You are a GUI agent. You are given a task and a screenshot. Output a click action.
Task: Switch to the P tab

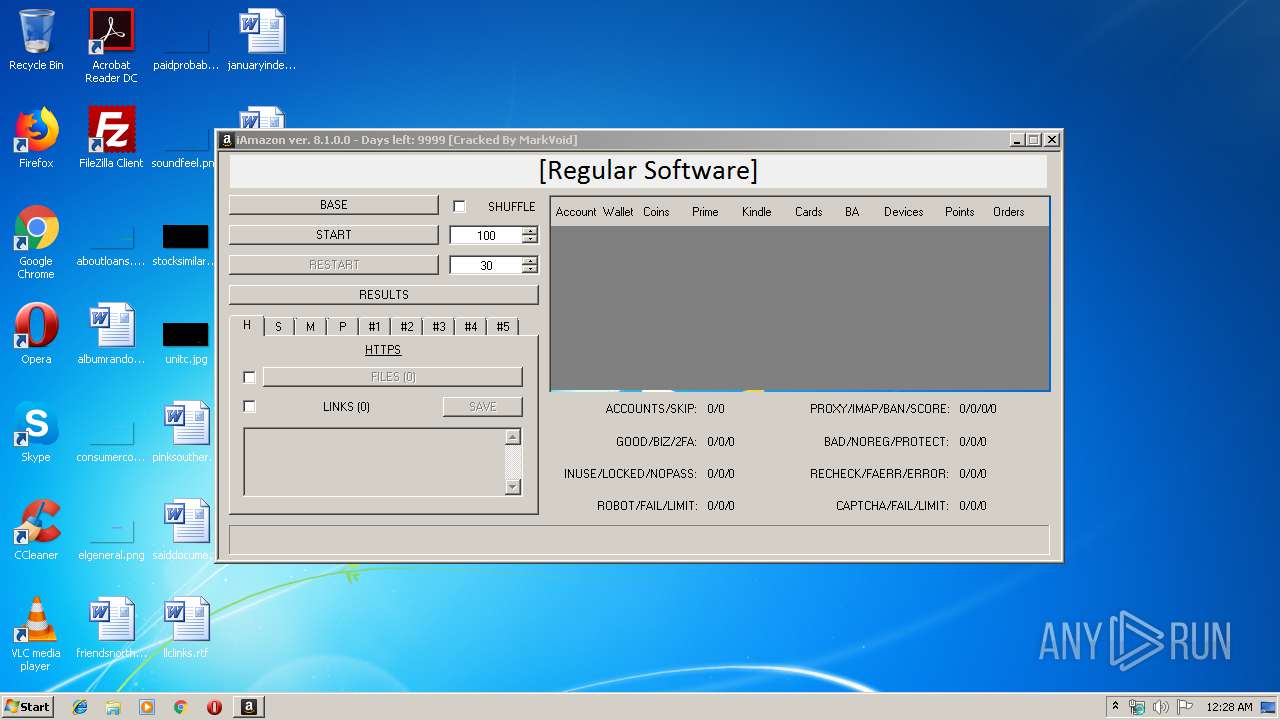pos(342,327)
